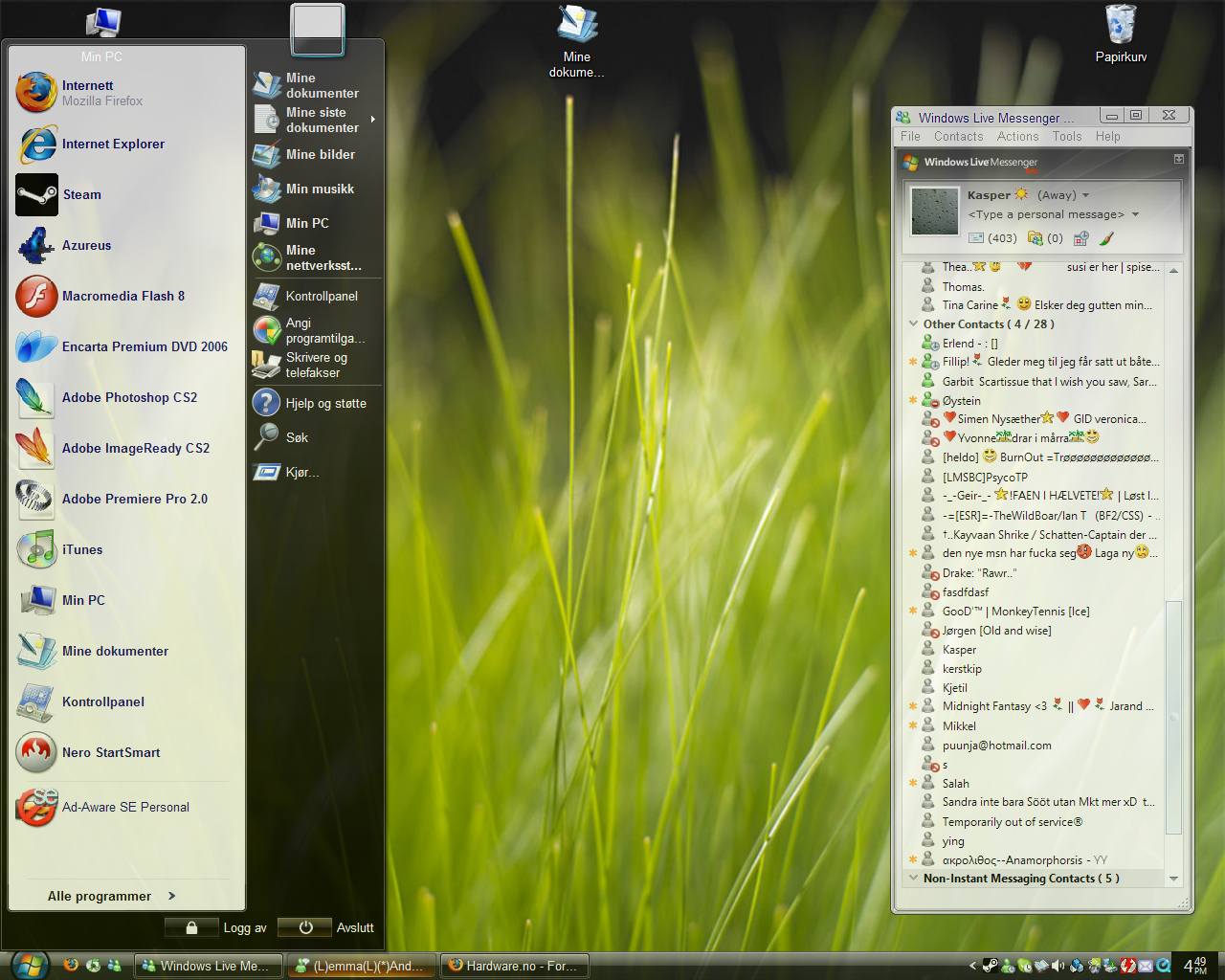Switch to the (L)emma(L) chat taskbar button
This screenshot has height=980, width=1225.
tap(362, 966)
